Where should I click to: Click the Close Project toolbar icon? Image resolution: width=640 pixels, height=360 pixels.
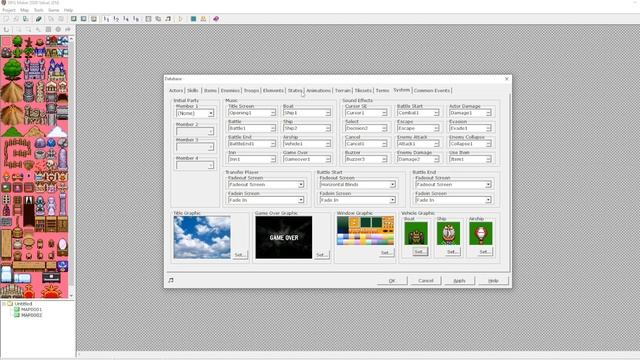(26, 19)
